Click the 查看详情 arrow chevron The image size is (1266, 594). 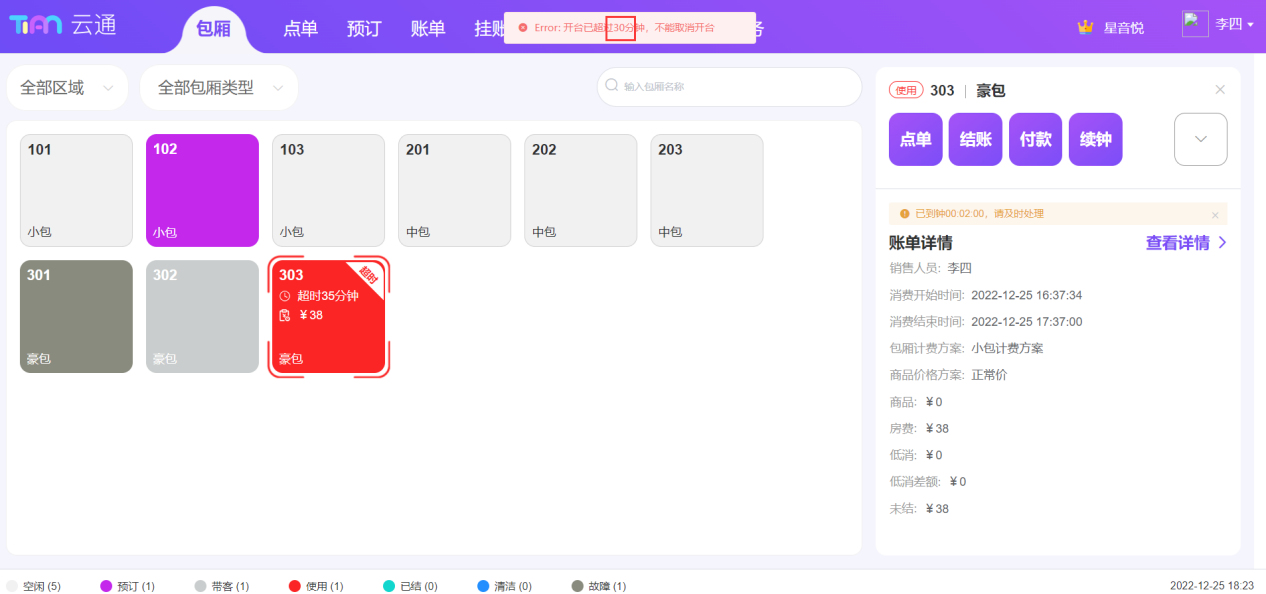pyautogui.click(x=1222, y=243)
